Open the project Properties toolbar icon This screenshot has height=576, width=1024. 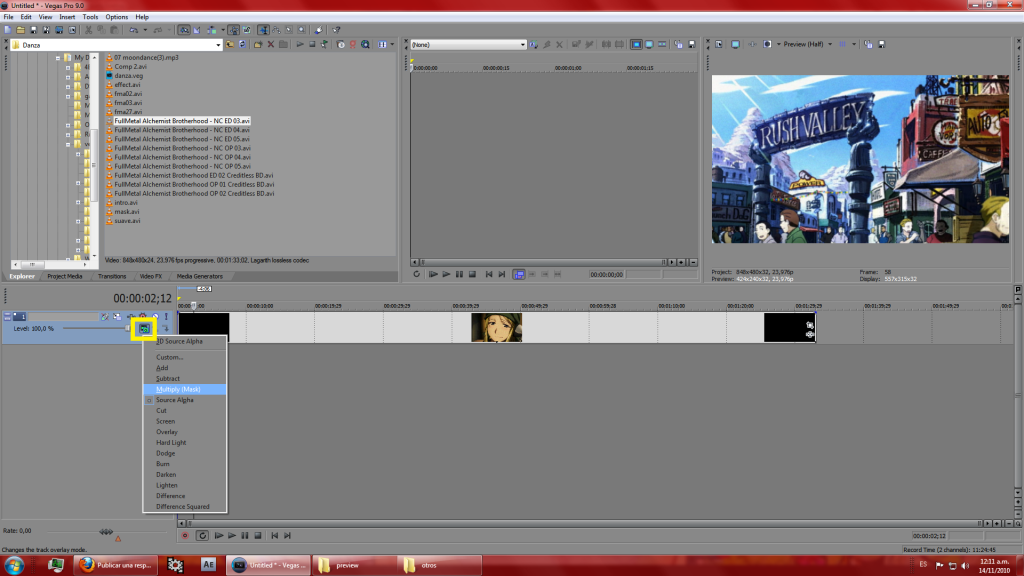(72, 30)
